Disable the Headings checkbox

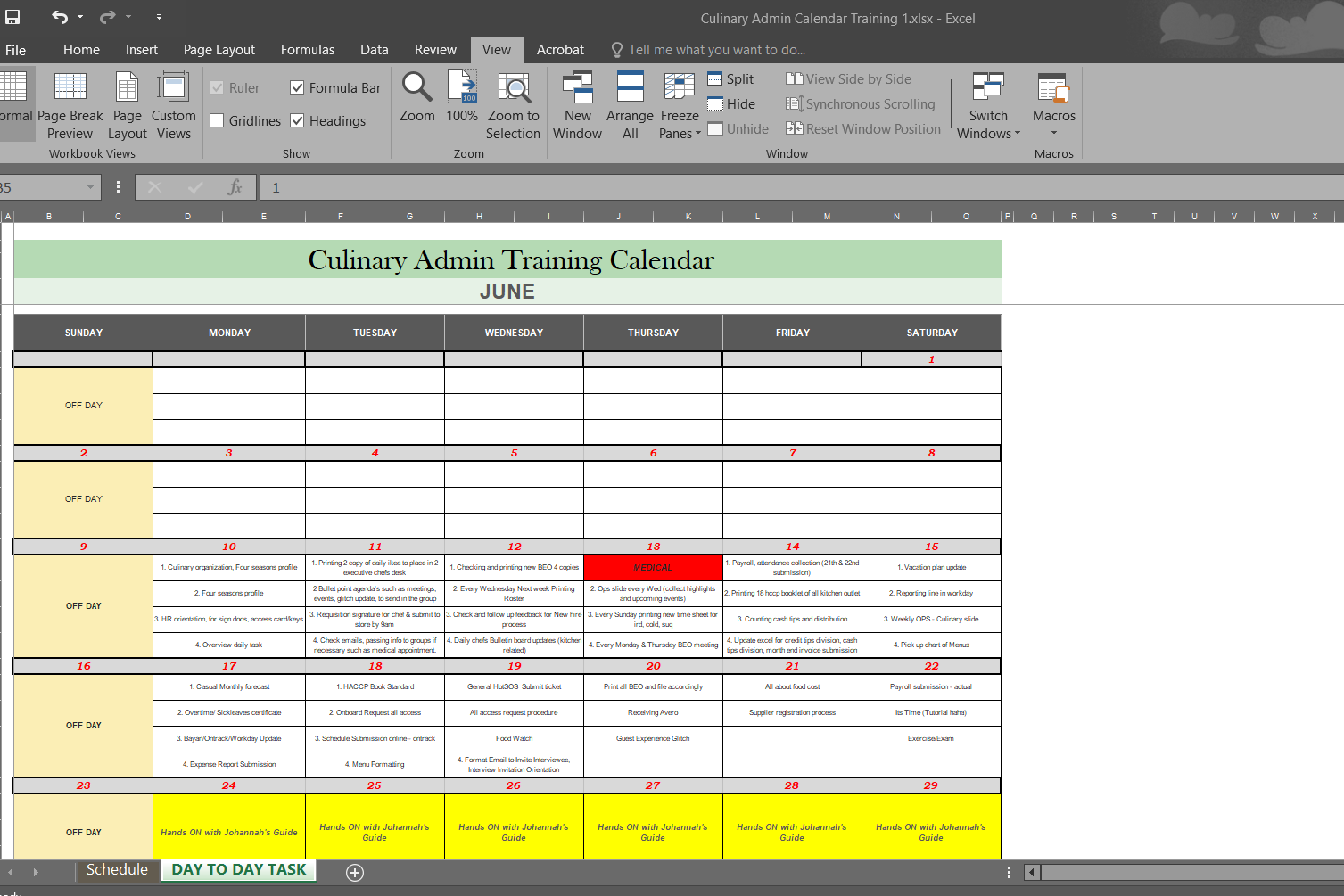pyautogui.click(x=298, y=120)
